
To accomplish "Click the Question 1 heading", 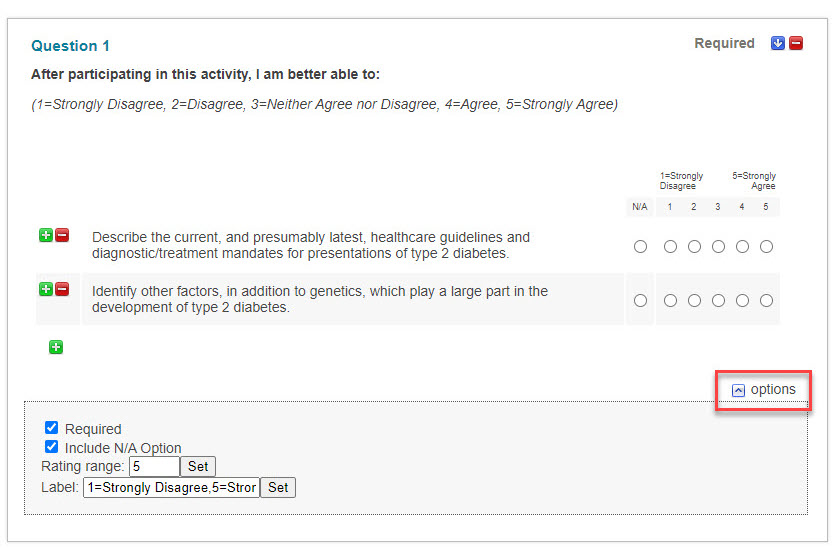I will tap(70, 46).
